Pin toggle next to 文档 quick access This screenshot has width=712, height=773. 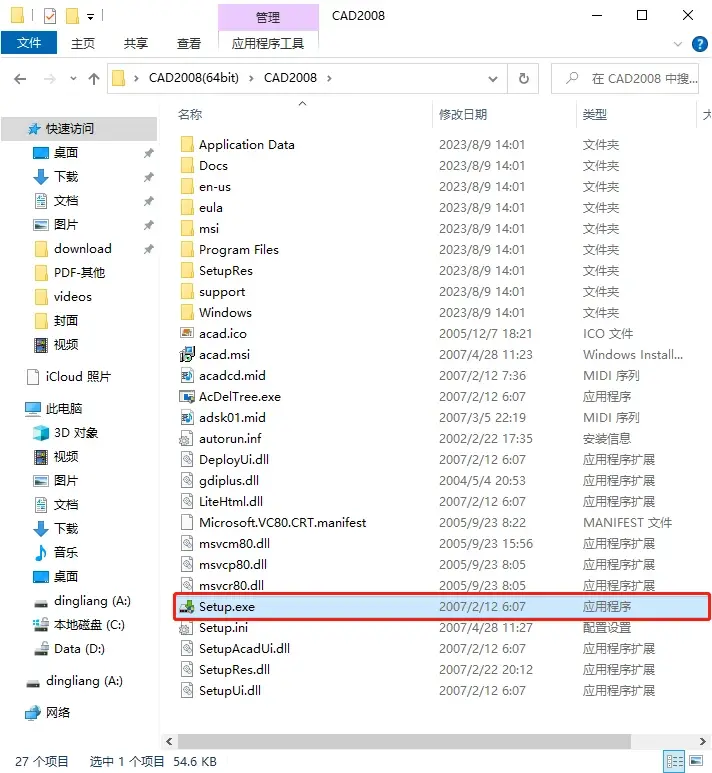148,201
